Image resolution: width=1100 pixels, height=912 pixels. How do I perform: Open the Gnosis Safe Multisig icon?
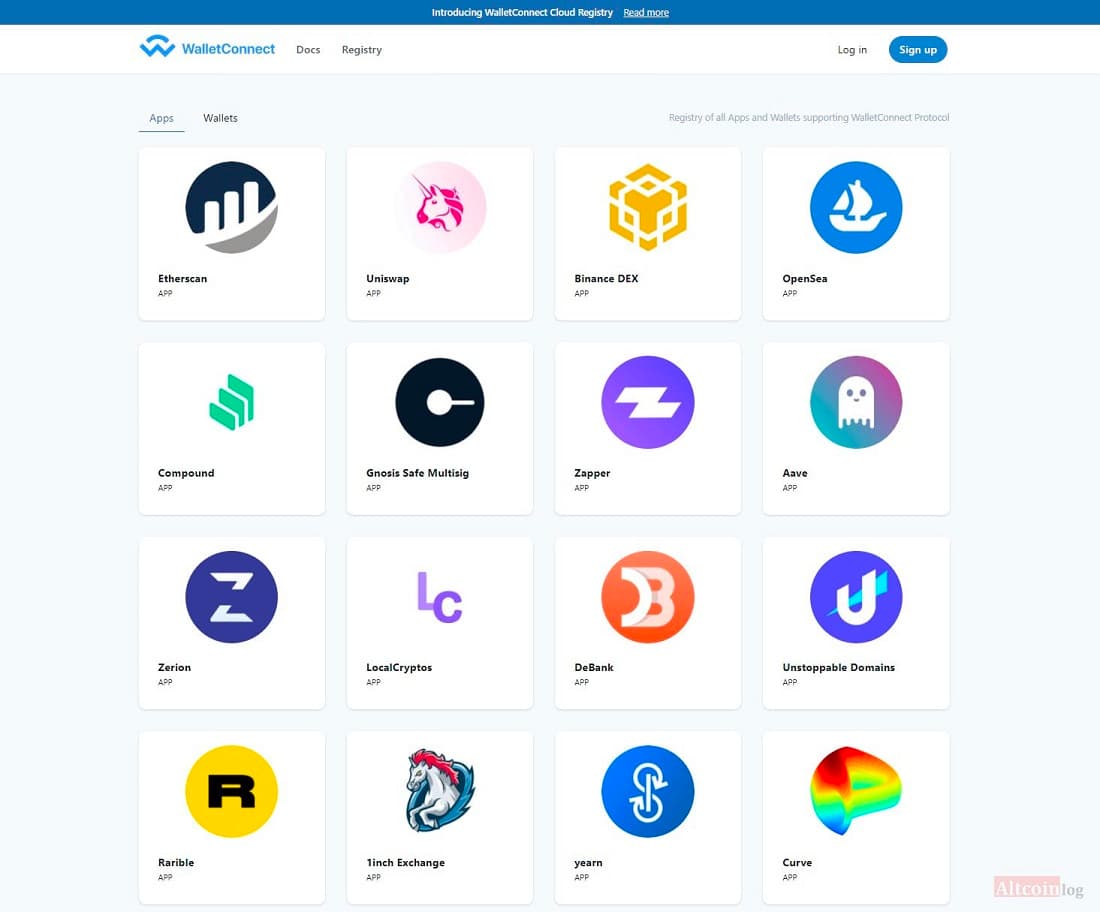pyautogui.click(x=440, y=402)
